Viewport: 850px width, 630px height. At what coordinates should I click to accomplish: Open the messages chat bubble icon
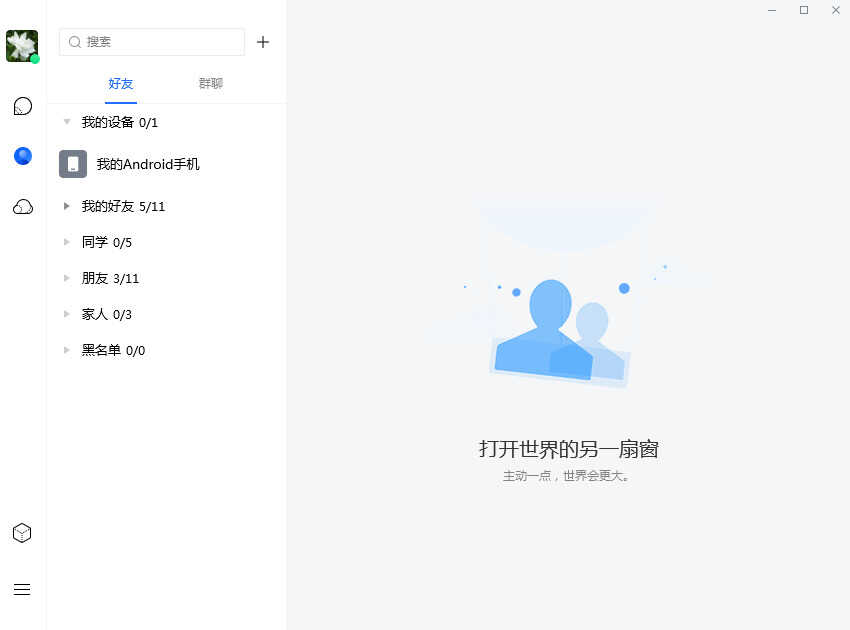[x=23, y=106]
